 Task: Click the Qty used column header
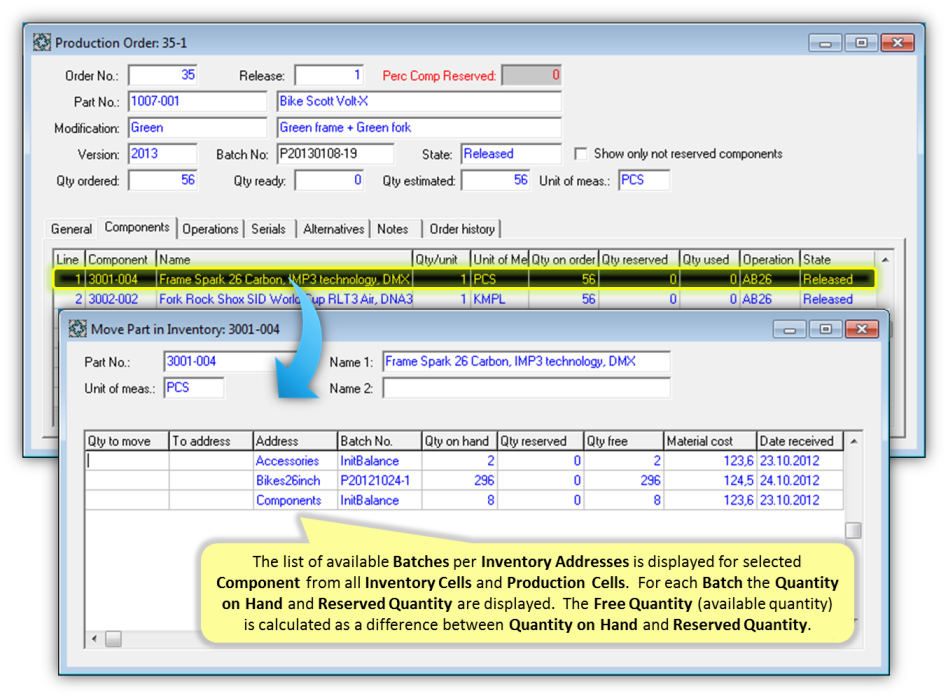(710, 259)
